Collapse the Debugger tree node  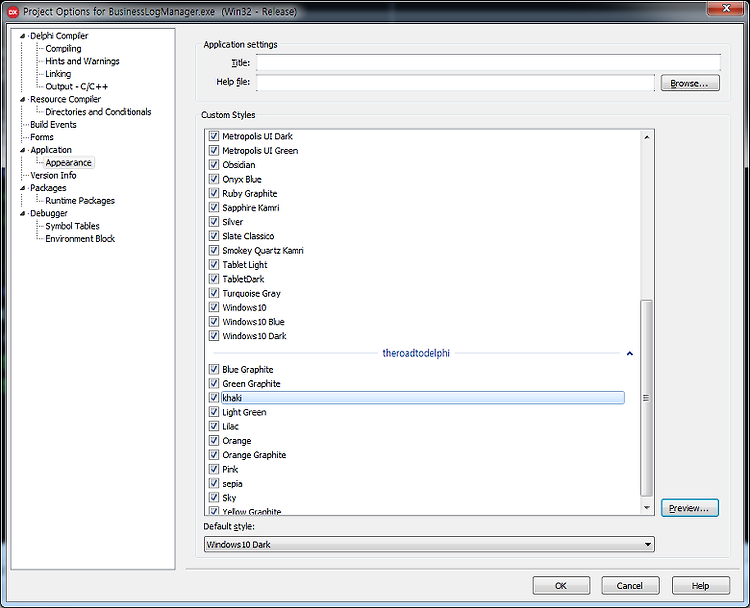[22, 213]
